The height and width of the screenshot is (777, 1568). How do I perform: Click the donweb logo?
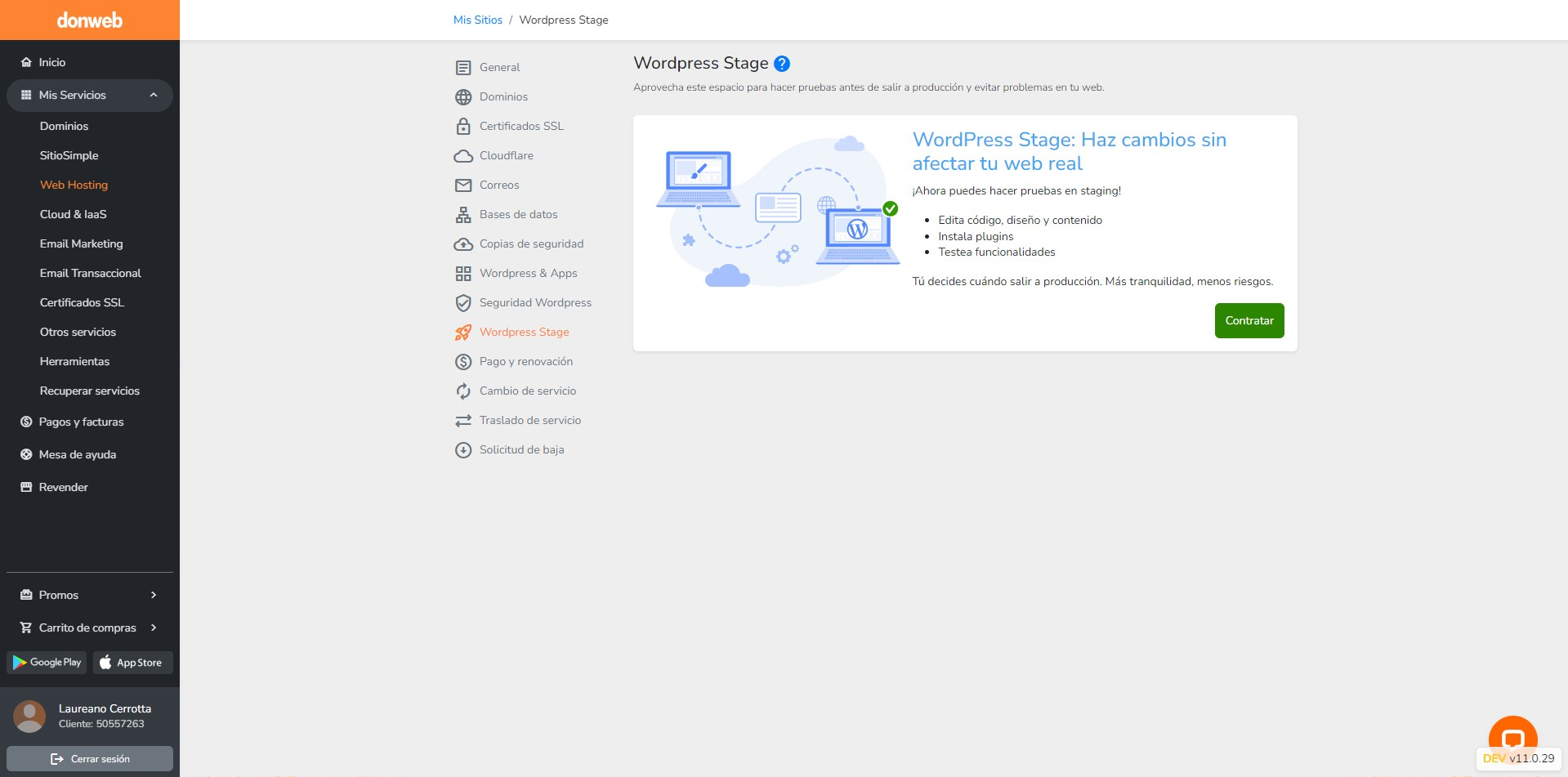(x=89, y=20)
